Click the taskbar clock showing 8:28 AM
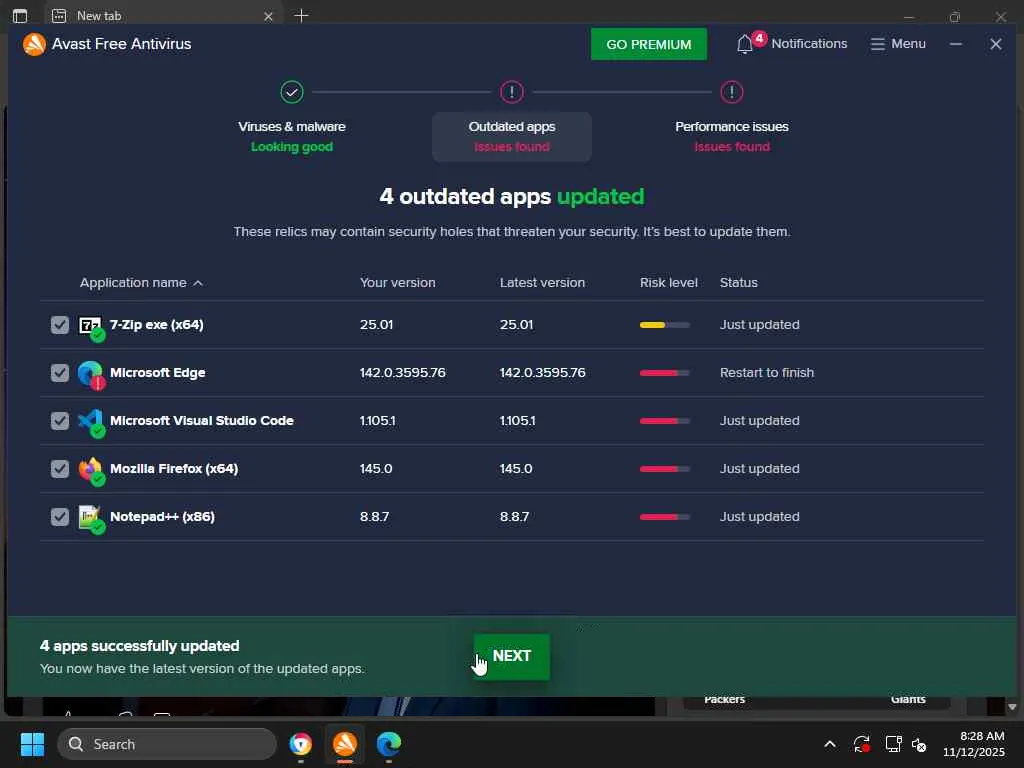The width and height of the screenshot is (1024, 768). [x=973, y=744]
